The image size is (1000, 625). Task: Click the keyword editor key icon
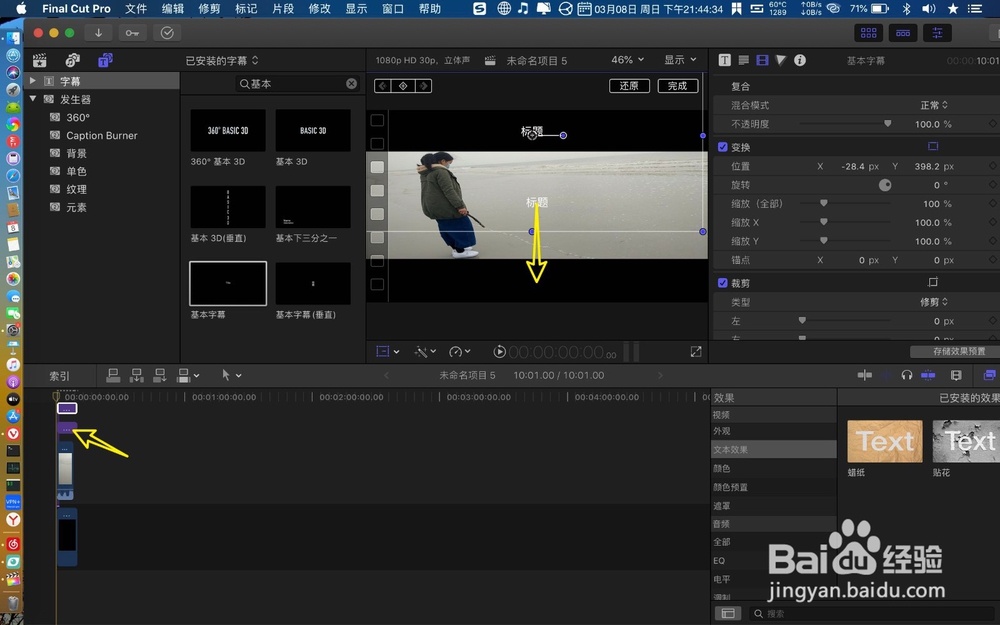[132, 33]
